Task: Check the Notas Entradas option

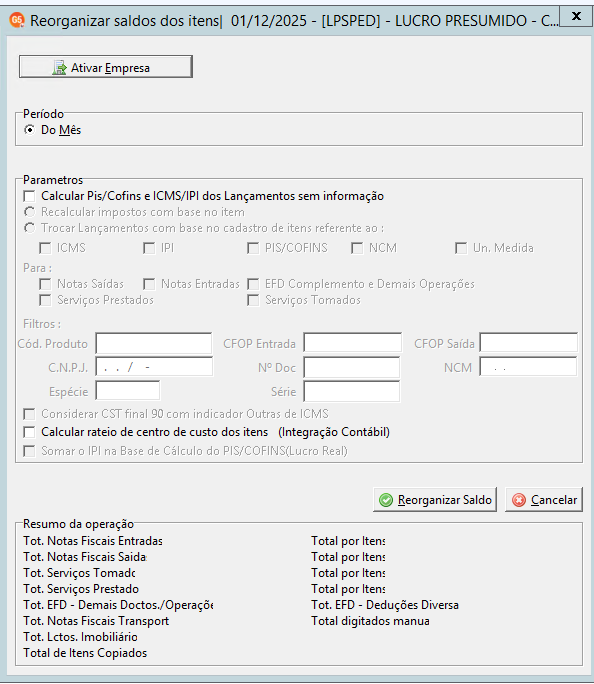Action: tap(149, 284)
